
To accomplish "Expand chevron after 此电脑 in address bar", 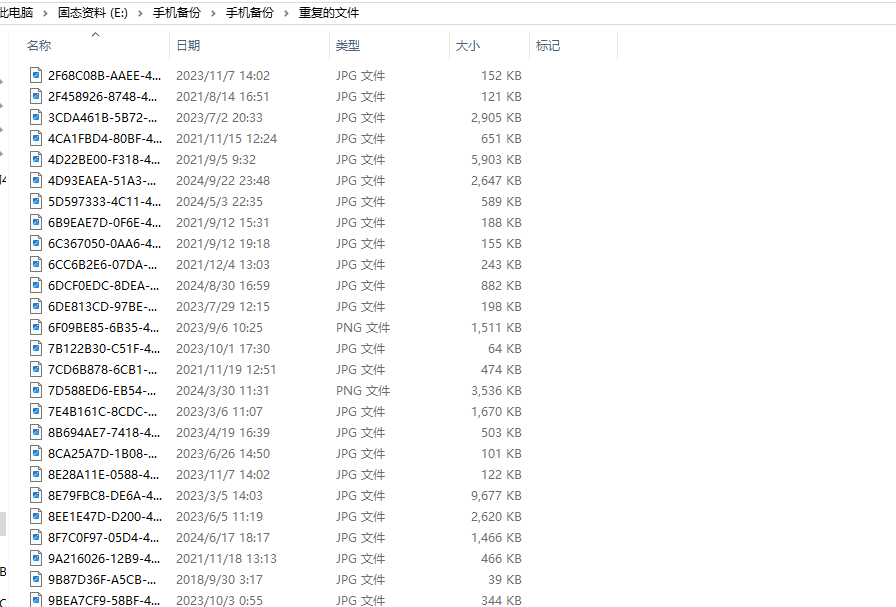I will tap(45, 13).
